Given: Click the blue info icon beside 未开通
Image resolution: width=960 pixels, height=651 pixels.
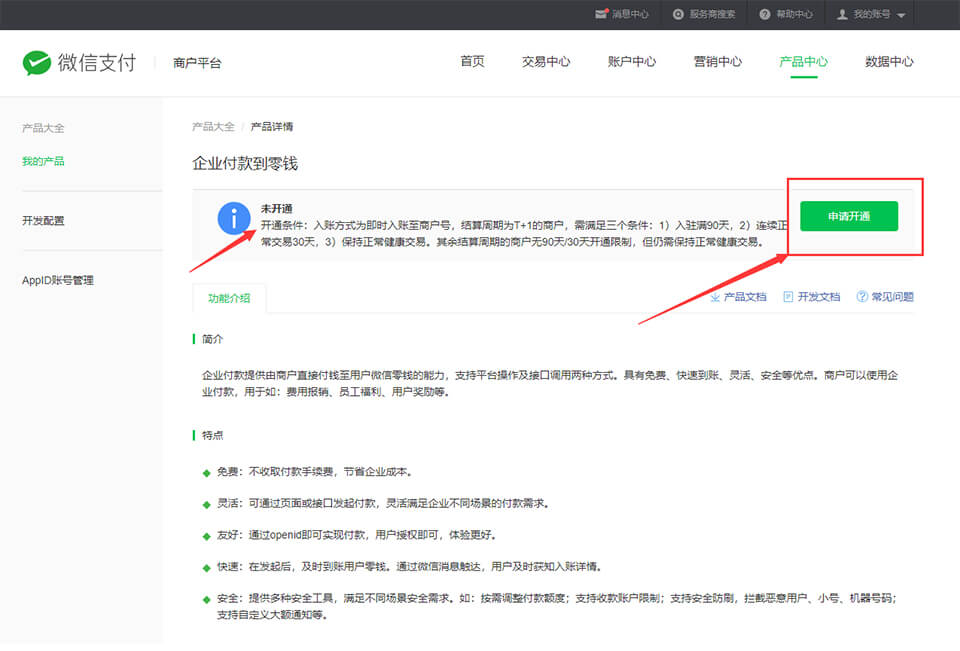Looking at the screenshot, I should 234,218.
